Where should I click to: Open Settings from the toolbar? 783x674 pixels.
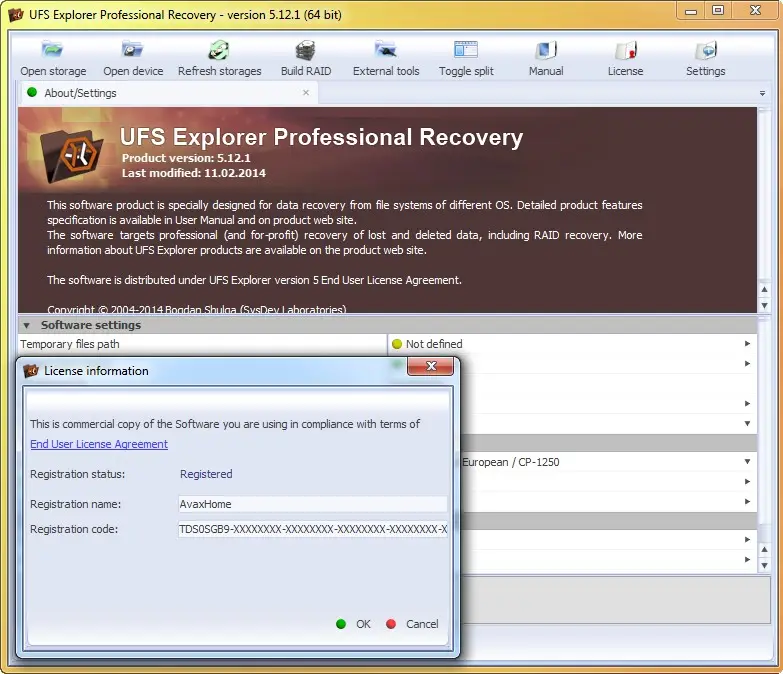click(x=706, y=50)
